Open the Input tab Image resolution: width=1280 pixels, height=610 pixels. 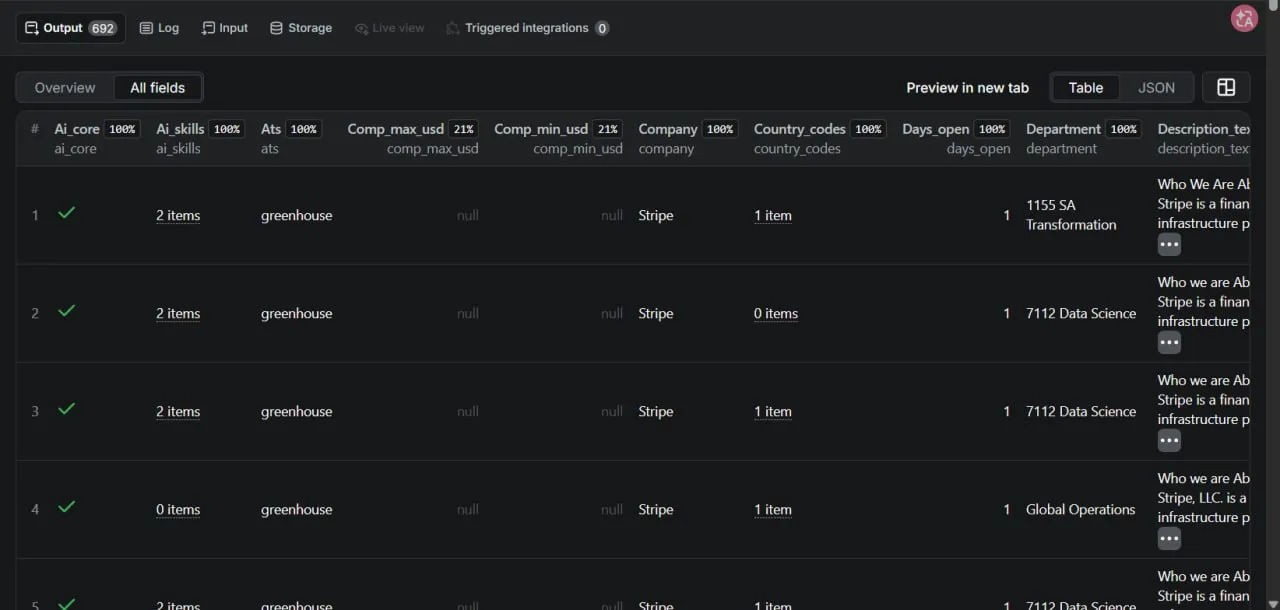225,28
